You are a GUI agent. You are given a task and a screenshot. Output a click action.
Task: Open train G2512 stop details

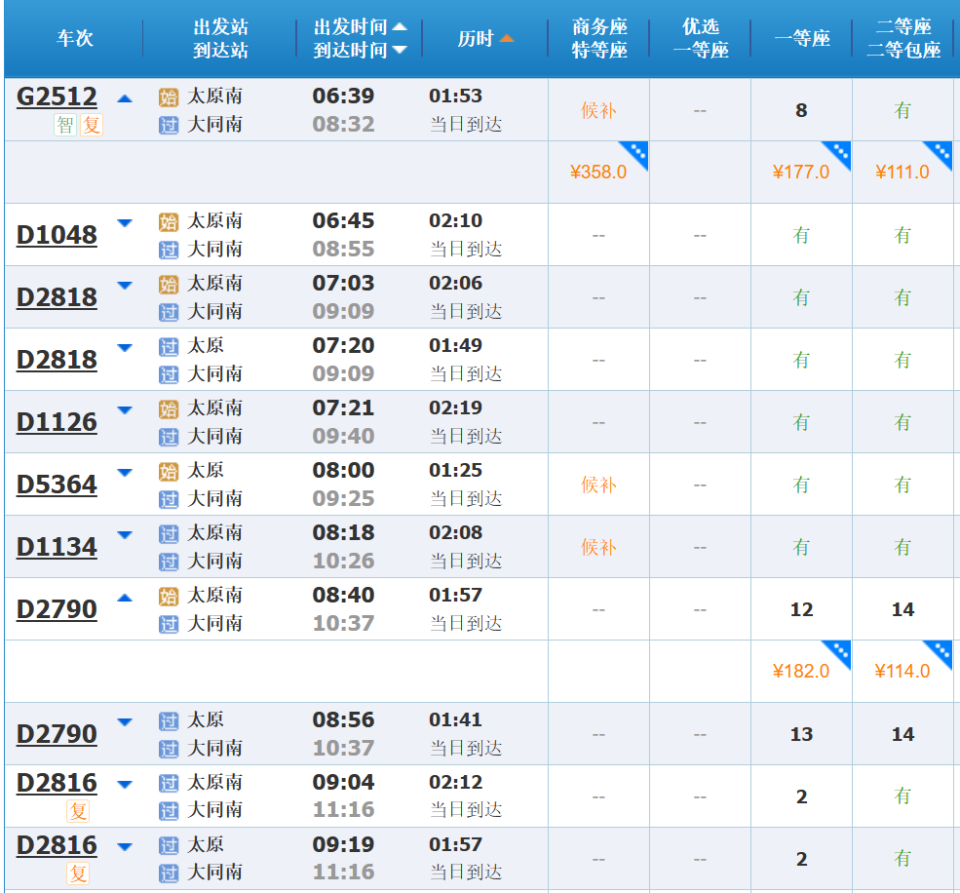pyautogui.click(x=56, y=97)
